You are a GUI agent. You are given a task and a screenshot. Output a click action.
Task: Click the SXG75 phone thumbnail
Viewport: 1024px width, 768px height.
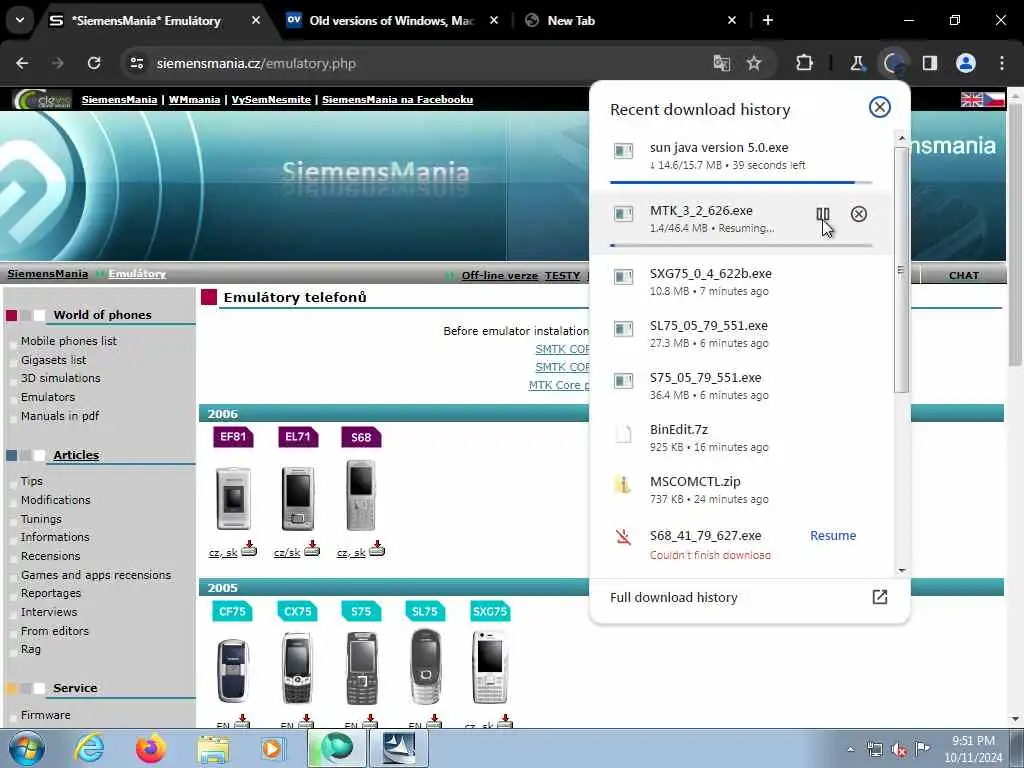point(490,667)
